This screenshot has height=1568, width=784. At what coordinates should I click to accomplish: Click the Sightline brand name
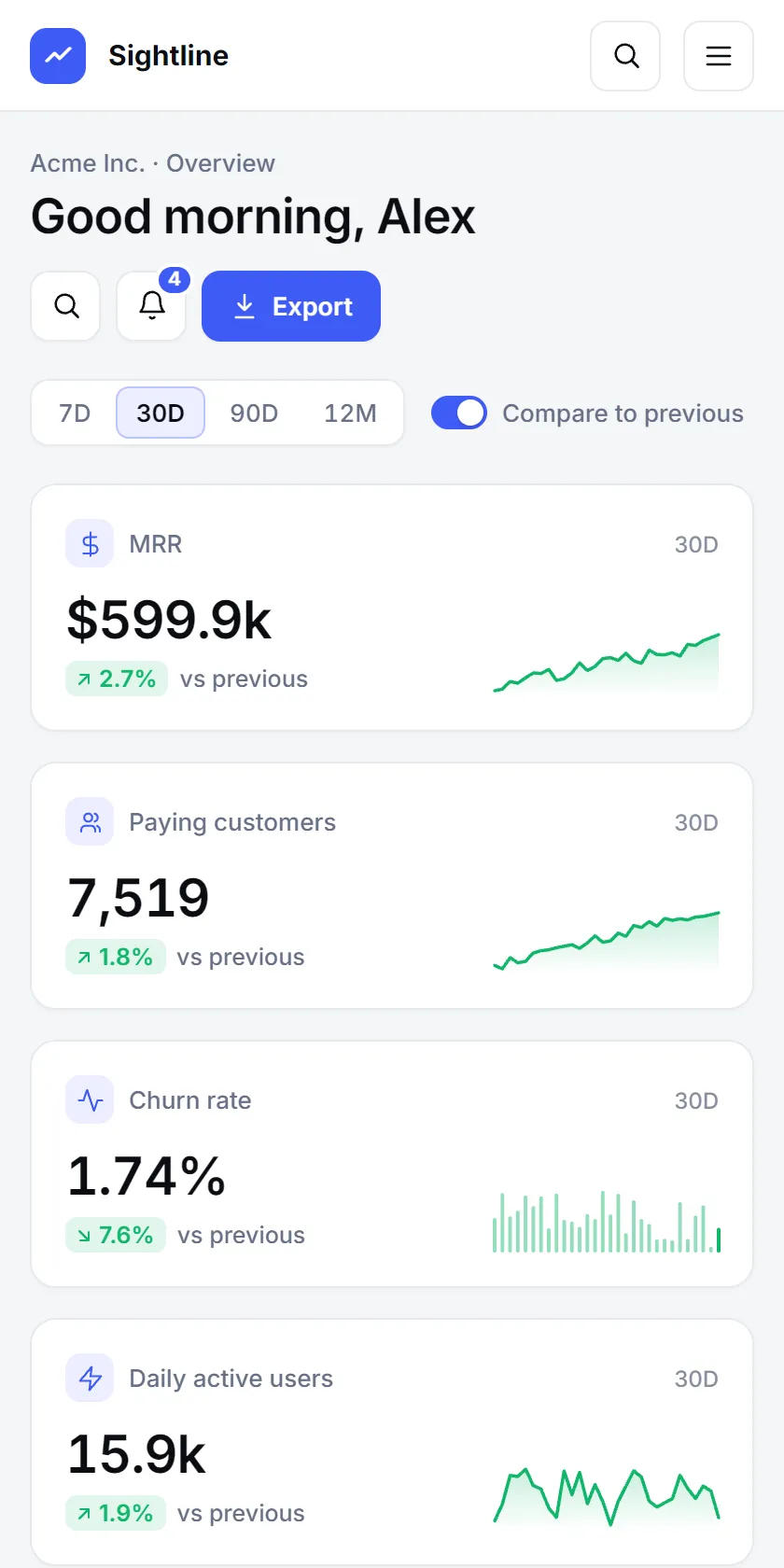(168, 56)
